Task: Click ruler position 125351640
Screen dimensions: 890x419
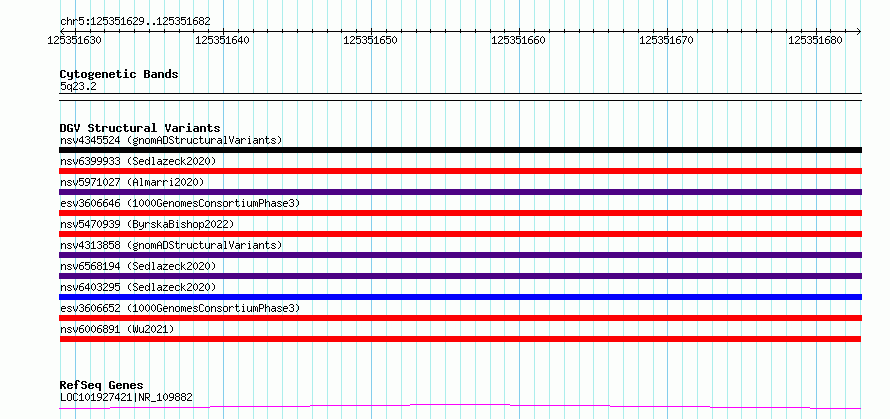Action: coord(222,40)
